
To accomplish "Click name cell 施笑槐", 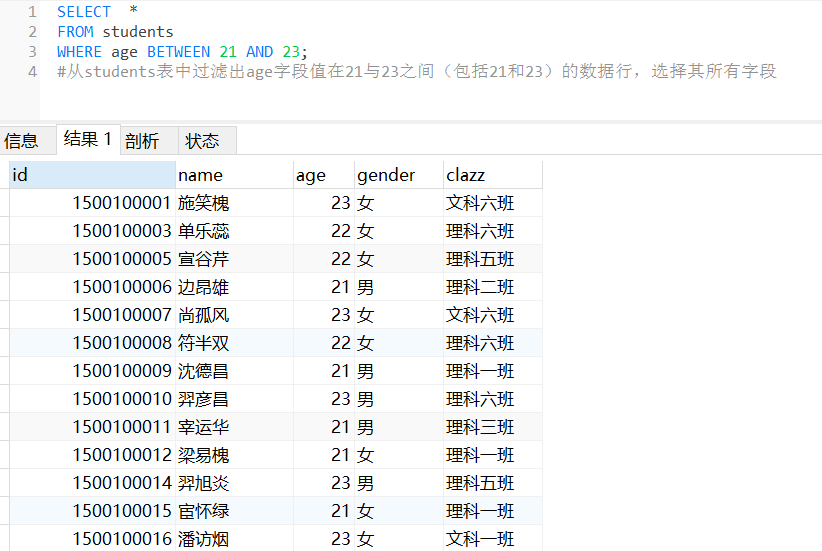I will coord(234,203).
